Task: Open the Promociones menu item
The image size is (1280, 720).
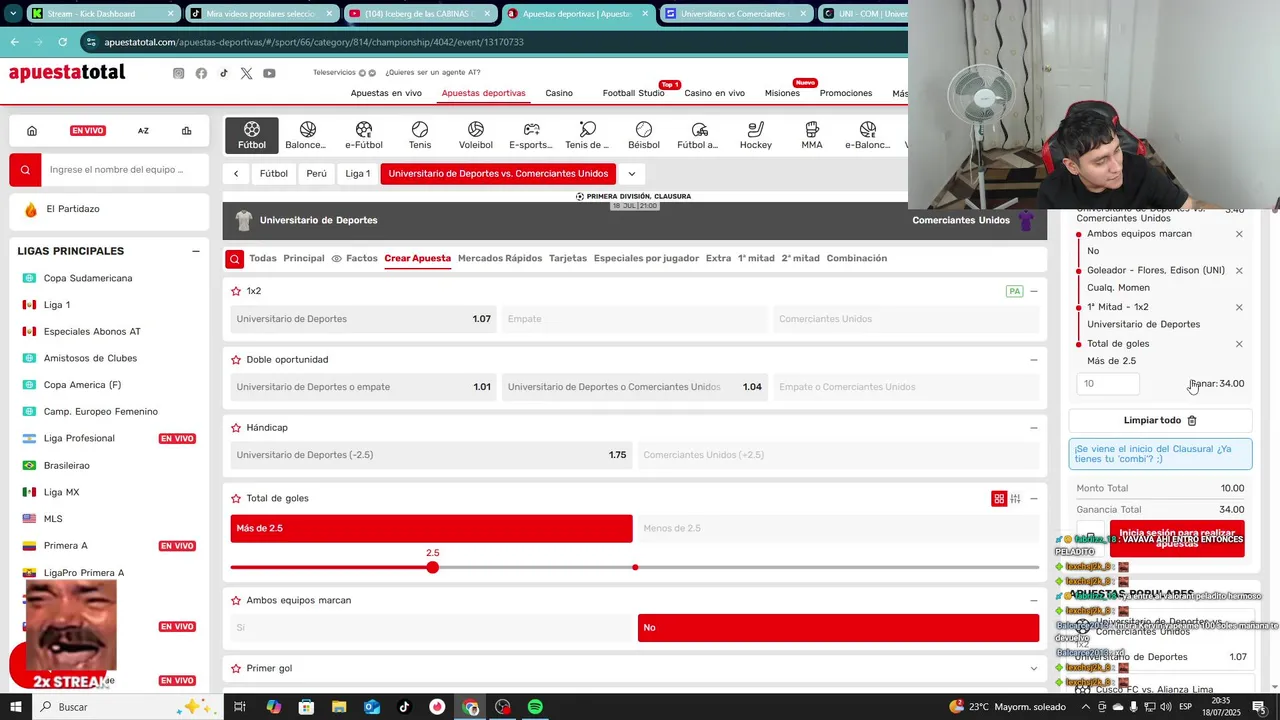Action: pyautogui.click(x=846, y=93)
